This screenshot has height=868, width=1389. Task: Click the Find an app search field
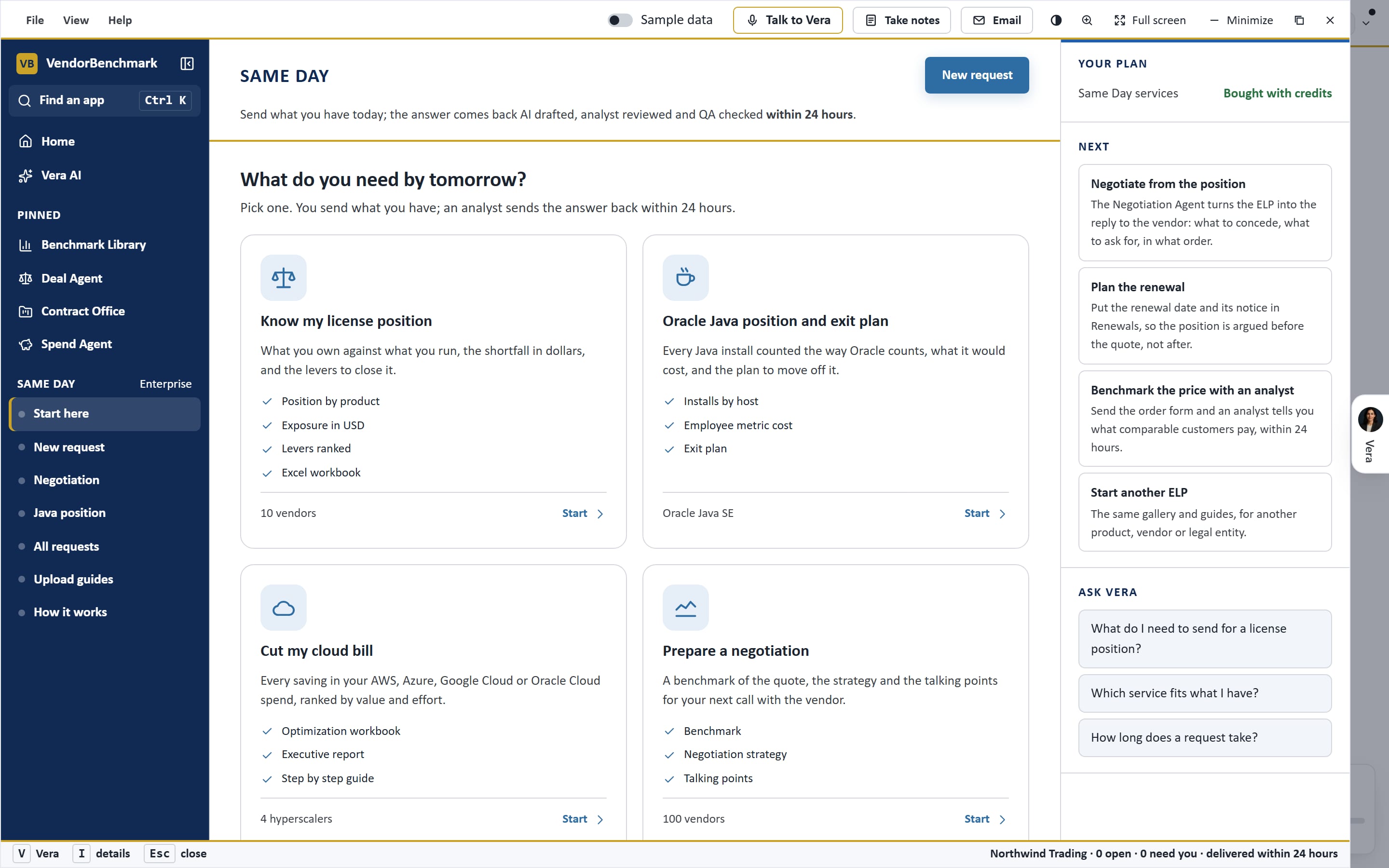coord(105,100)
